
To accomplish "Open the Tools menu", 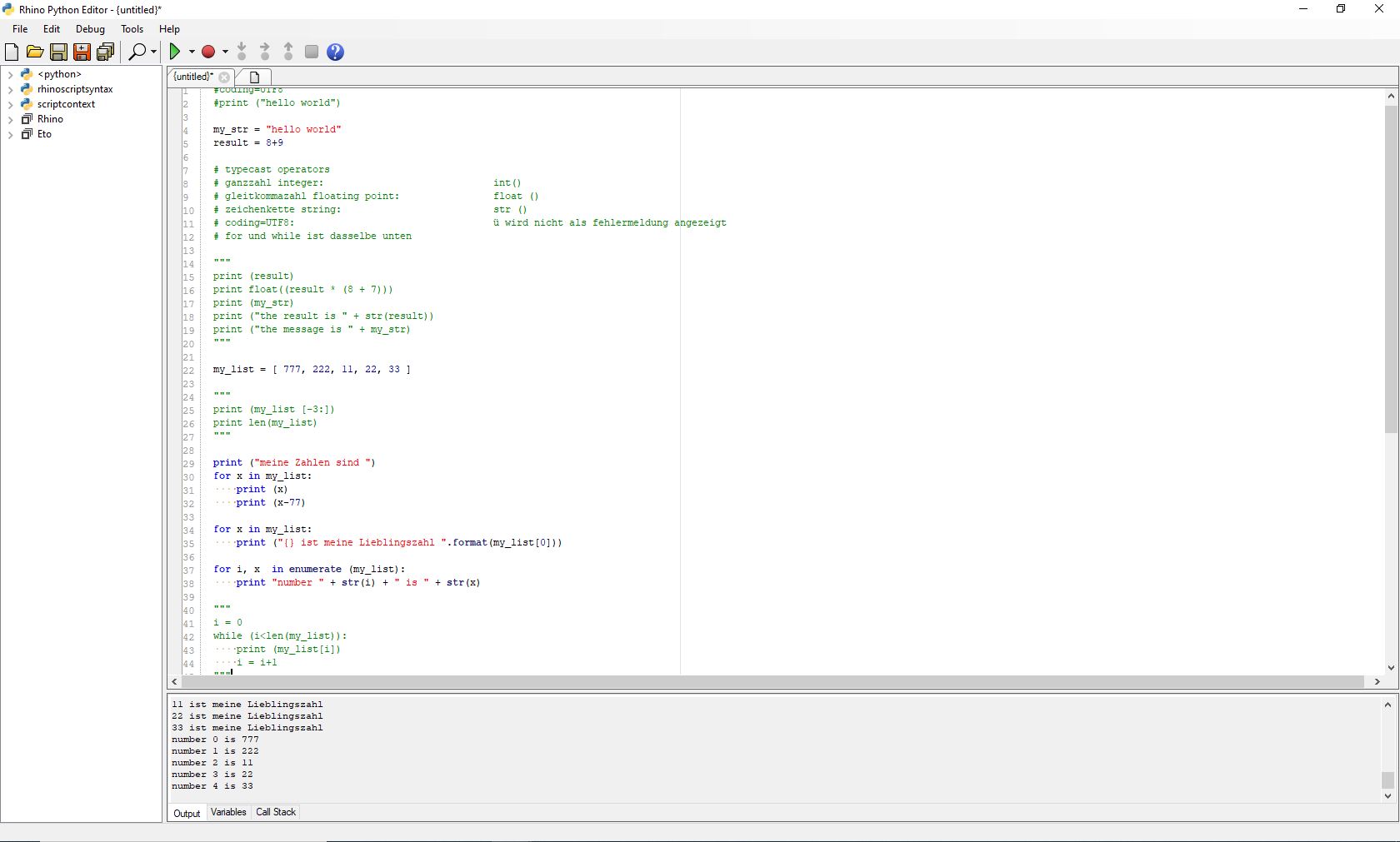I will [x=131, y=28].
